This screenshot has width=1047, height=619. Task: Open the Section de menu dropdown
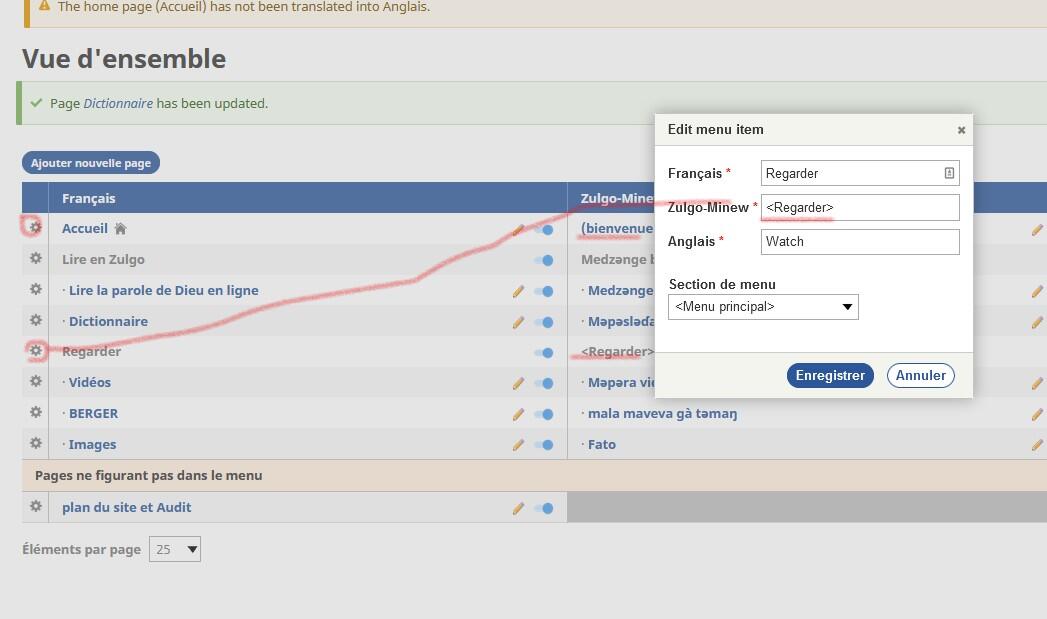tap(763, 307)
